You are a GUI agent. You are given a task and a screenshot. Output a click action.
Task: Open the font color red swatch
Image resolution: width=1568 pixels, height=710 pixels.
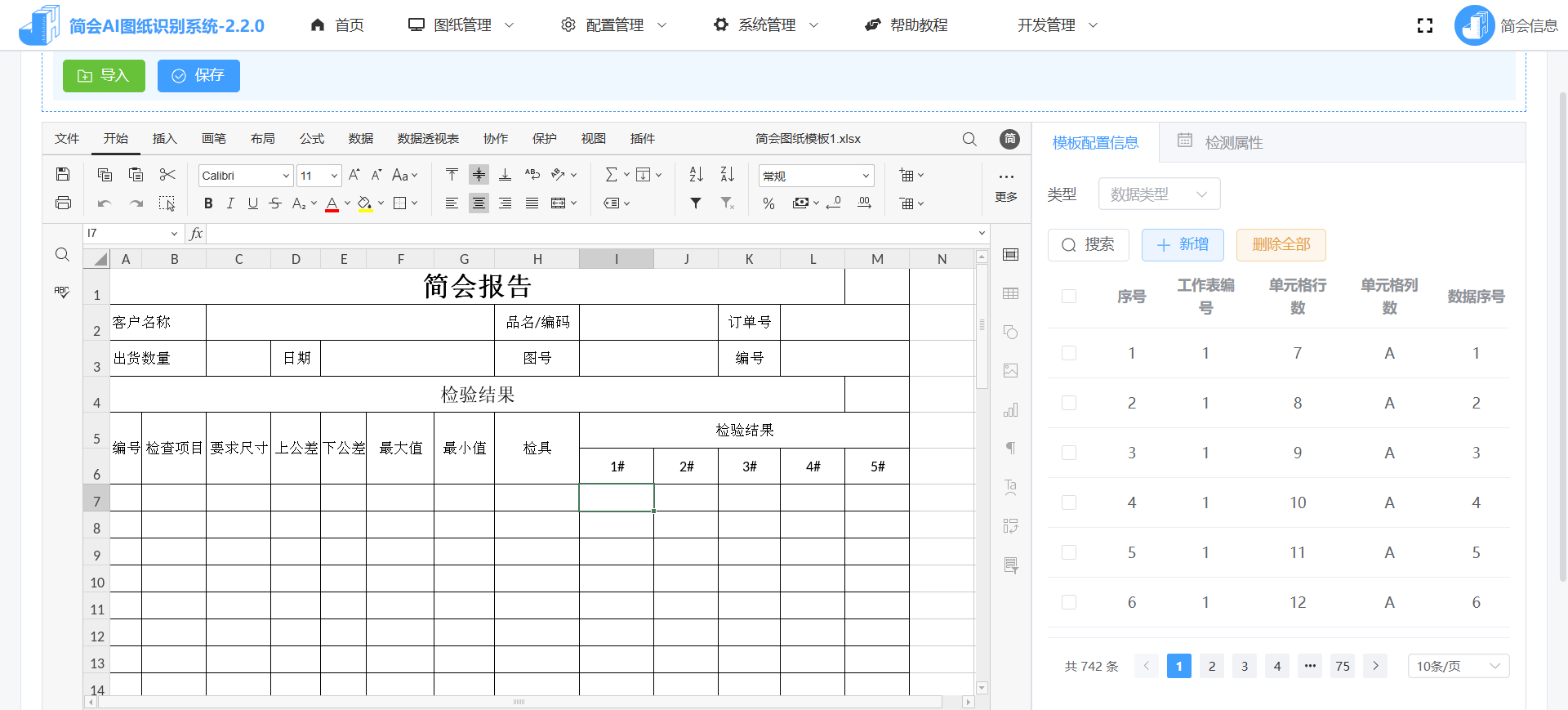(332, 203)
